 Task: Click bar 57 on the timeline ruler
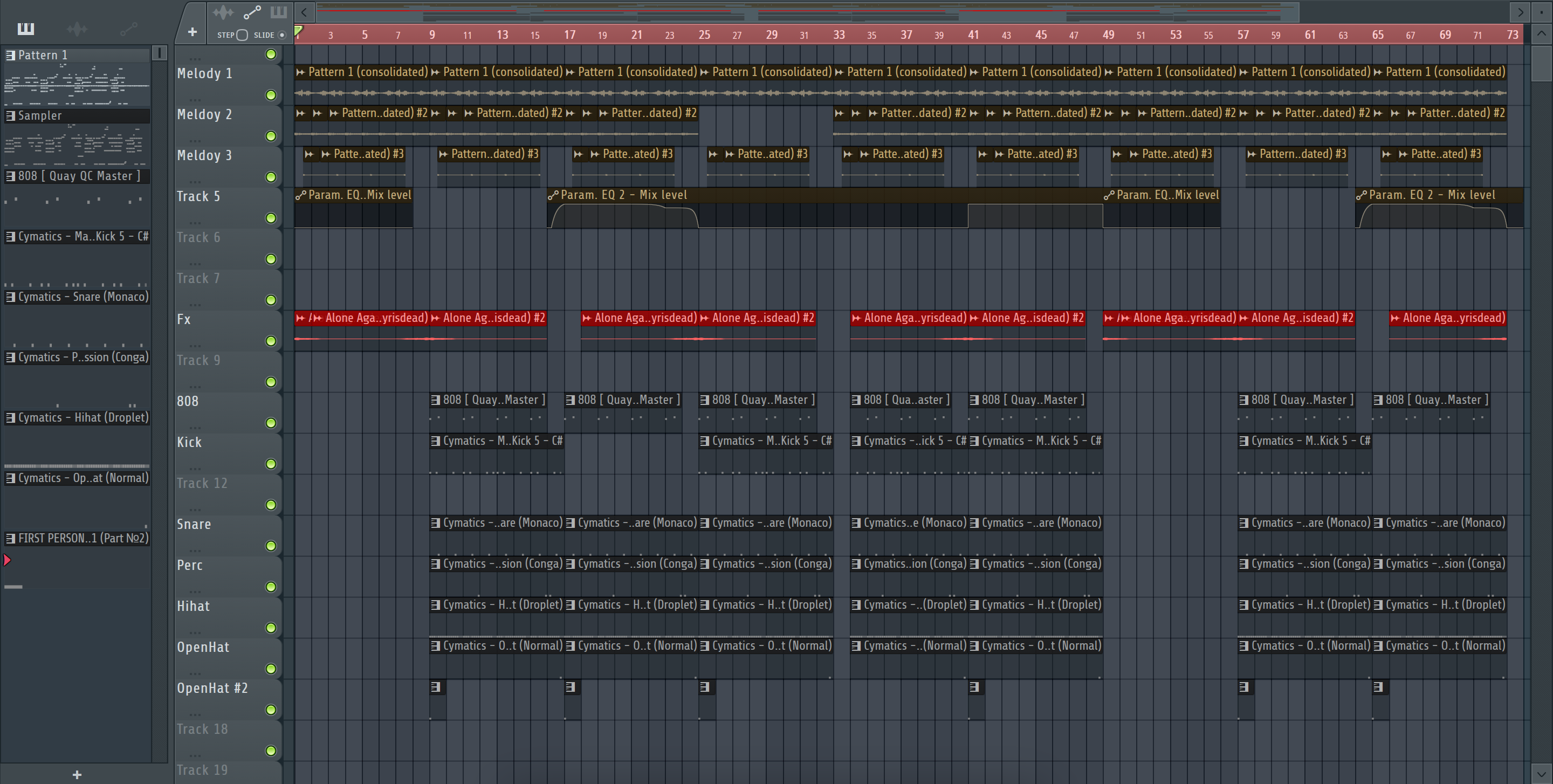(x=1243, y=35)
